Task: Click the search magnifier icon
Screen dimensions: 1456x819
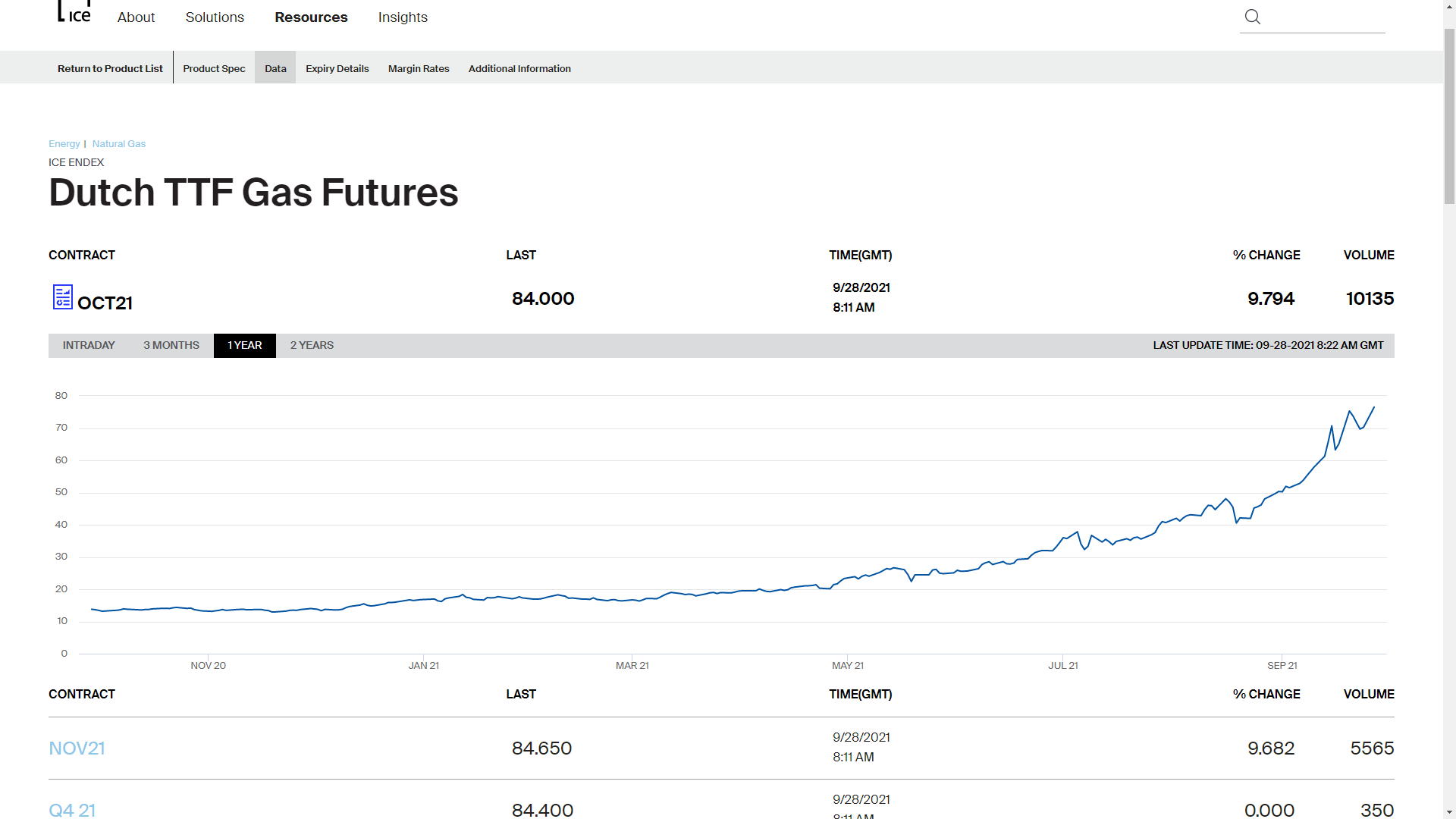Action: (x=1253, y=17)
